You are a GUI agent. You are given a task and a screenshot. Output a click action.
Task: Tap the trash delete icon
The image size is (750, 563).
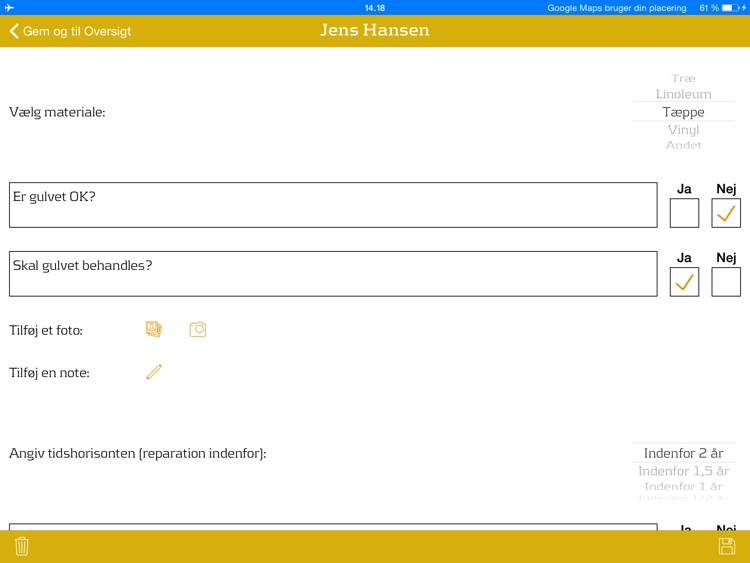click(x=22, y=546)
